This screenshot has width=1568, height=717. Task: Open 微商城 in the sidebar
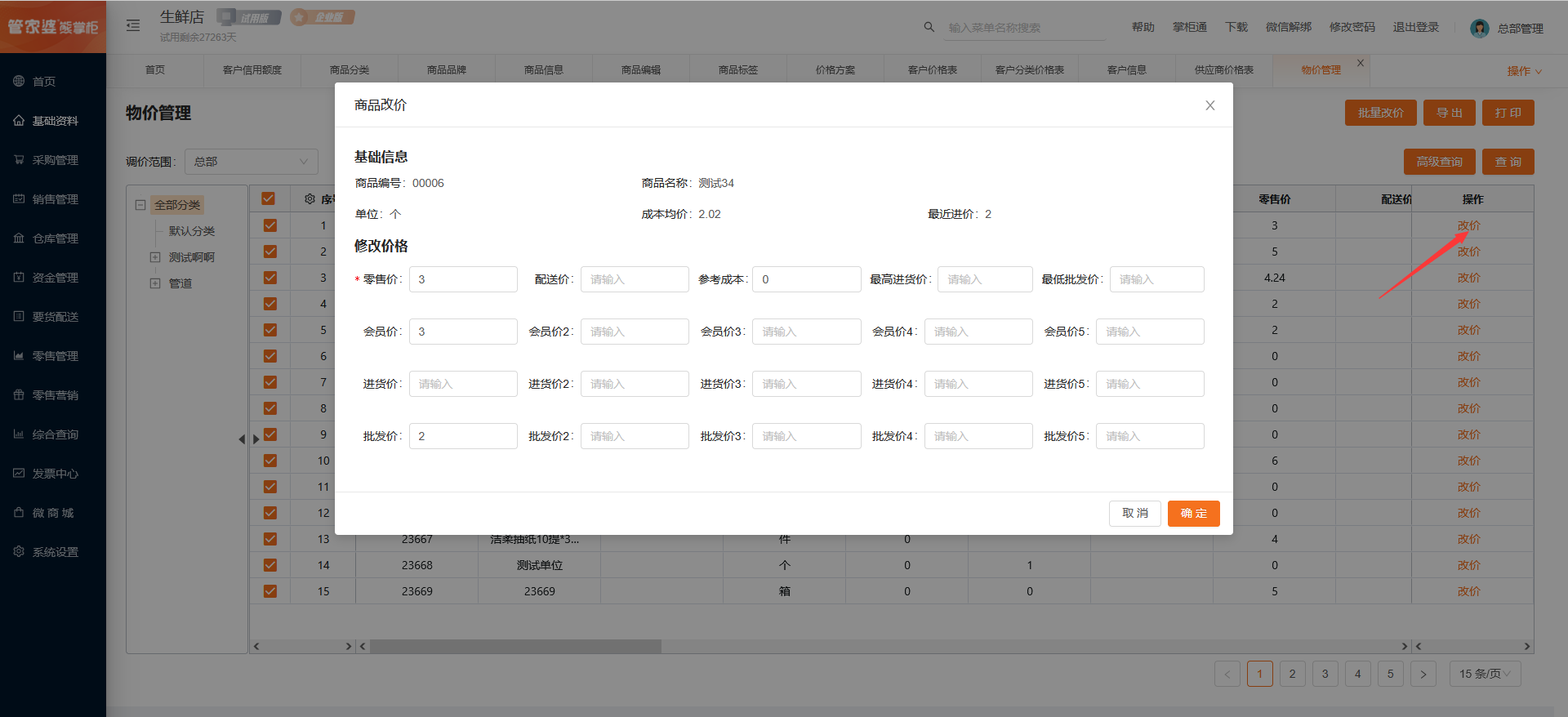click(x=53, y=513)
